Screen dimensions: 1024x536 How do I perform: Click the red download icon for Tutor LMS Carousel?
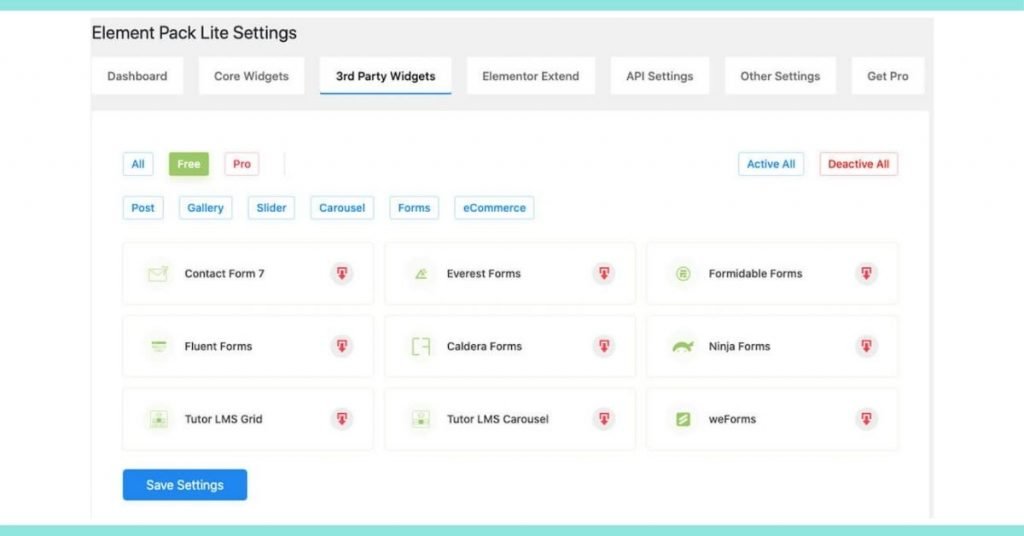pos(604,418)
